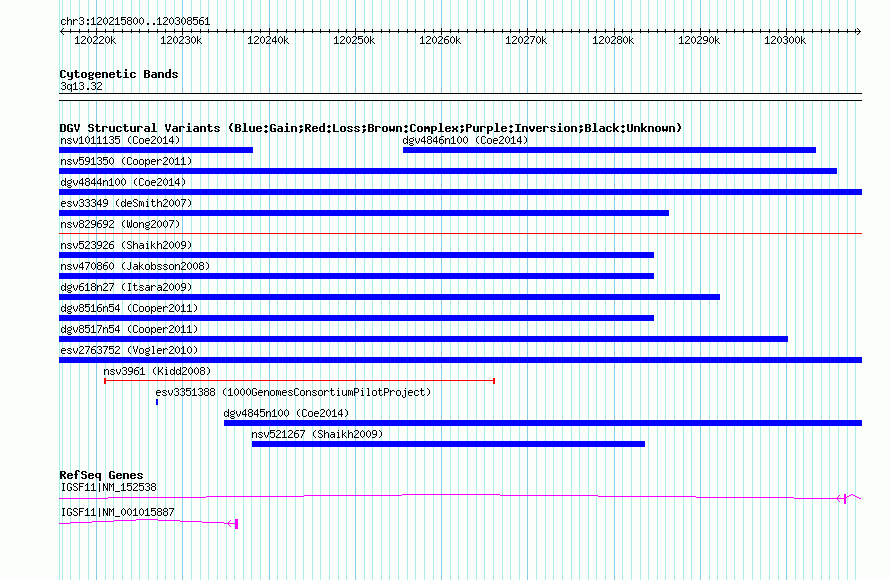
Task: Click the 120240k ruler tick label
Action: click(267, 40)
